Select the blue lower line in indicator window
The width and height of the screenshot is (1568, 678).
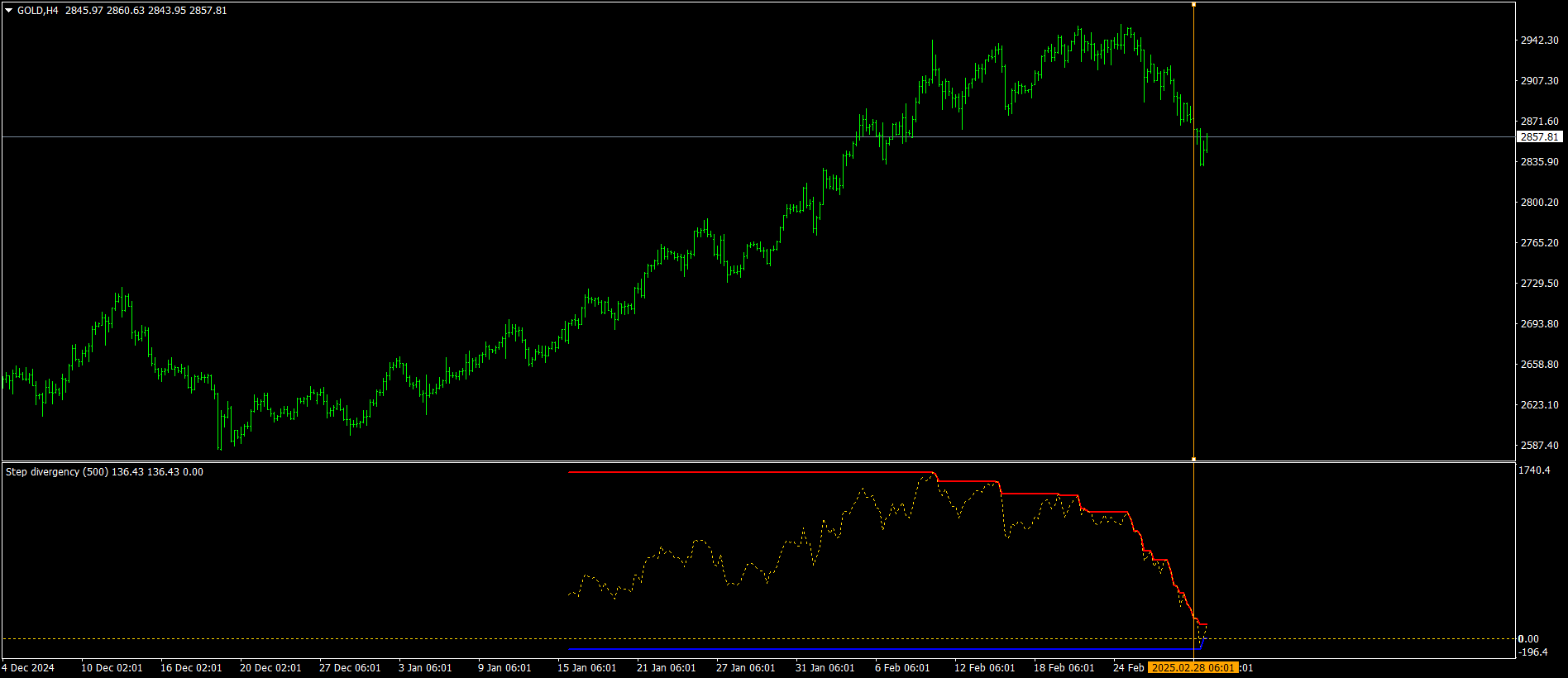click(877, 649)
